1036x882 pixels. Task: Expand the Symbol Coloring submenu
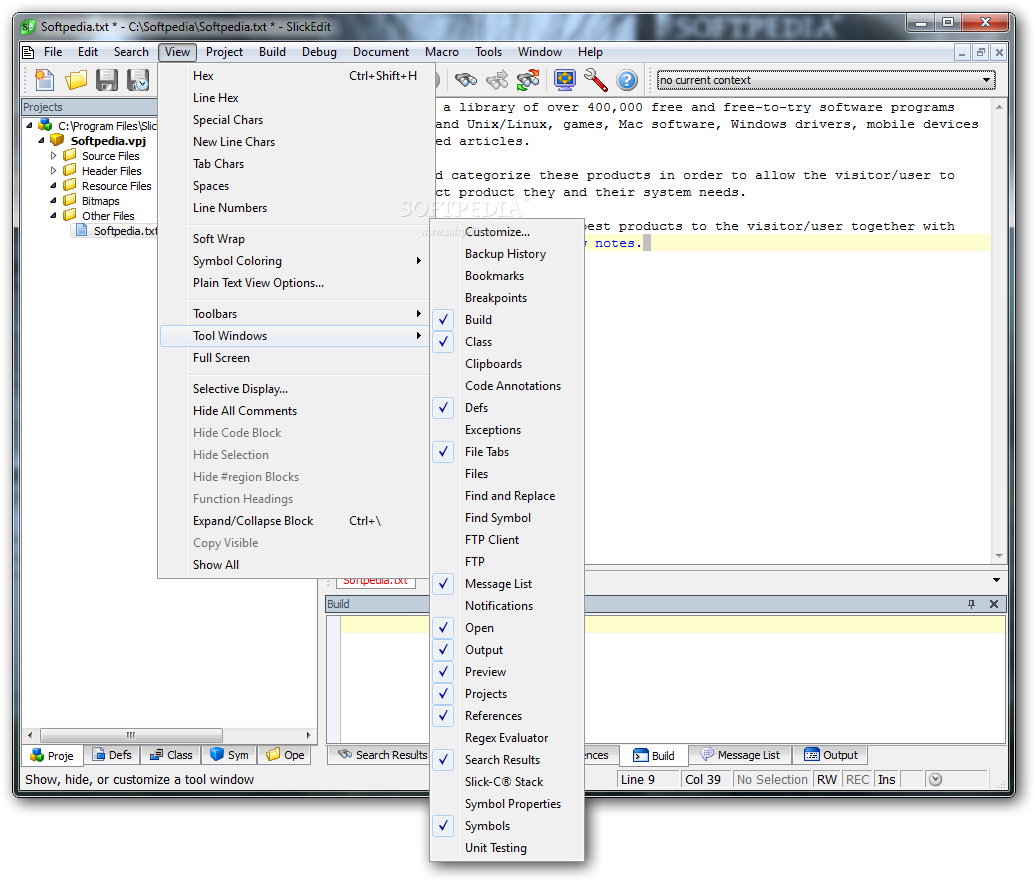coord(295,261)
